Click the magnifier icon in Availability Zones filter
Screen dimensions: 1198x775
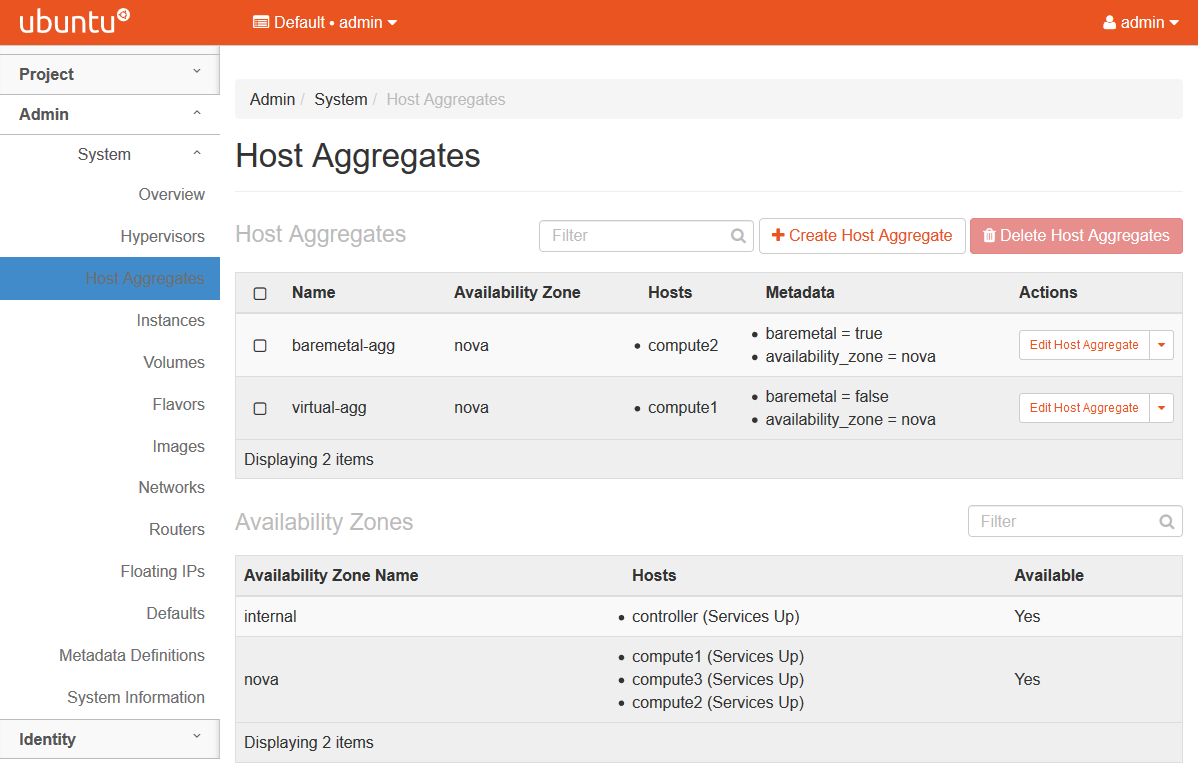point(1166,521)
